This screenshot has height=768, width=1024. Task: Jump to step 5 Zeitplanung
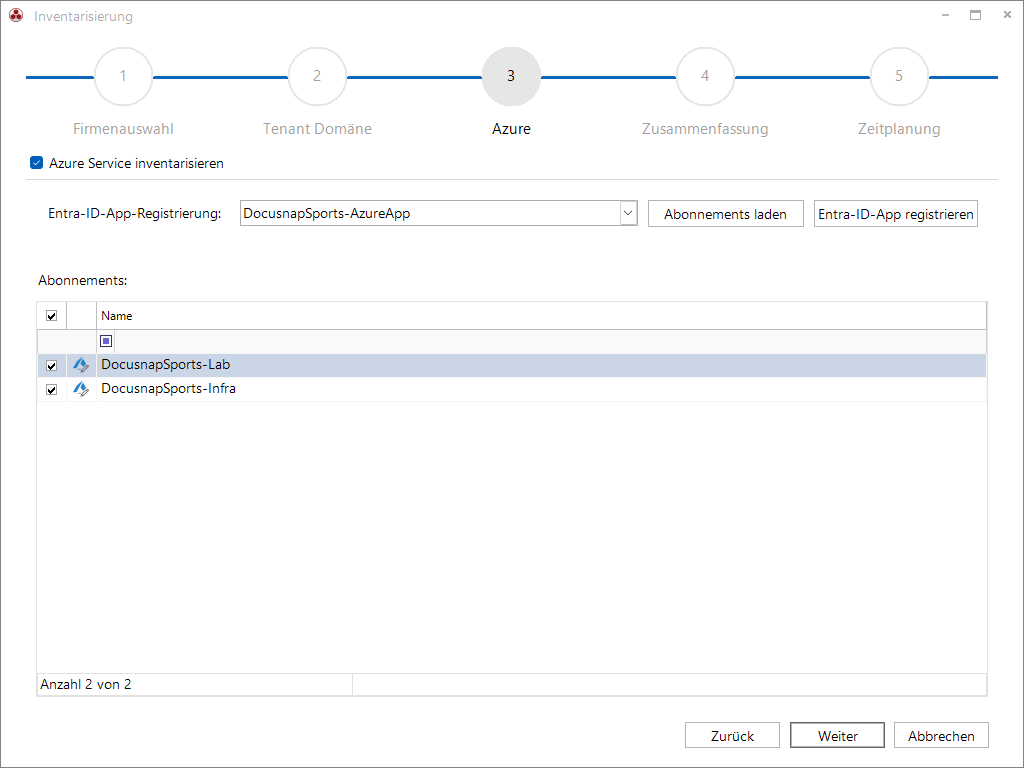pos(899,76)
